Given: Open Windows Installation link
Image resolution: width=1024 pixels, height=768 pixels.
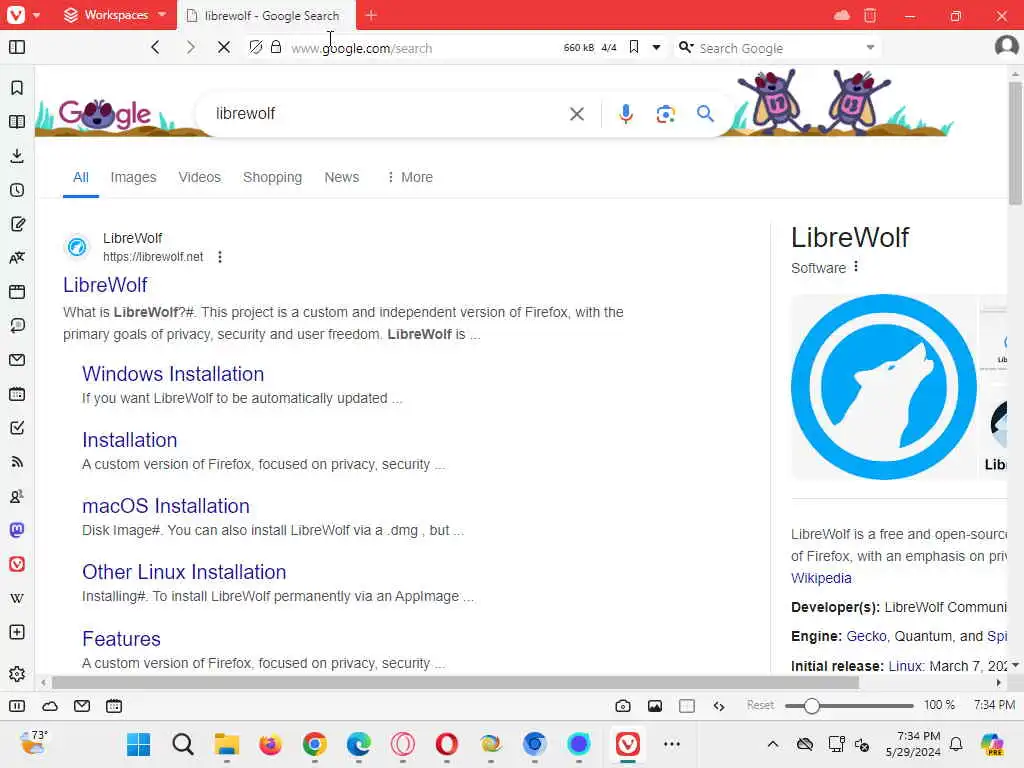Looking at the screenshot, I should pos(173,374).
